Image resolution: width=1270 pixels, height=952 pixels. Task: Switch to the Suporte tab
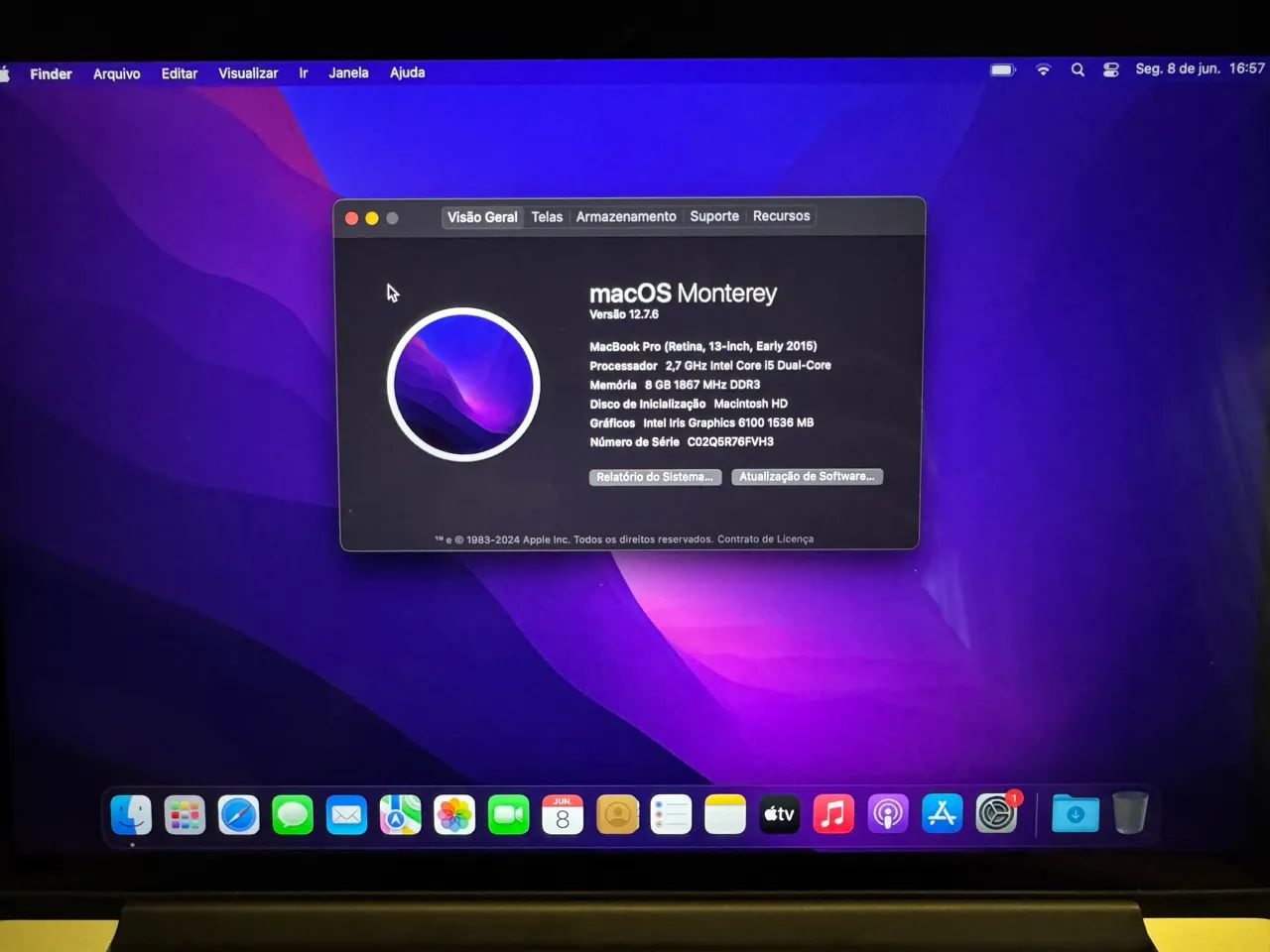pos(714,216)
